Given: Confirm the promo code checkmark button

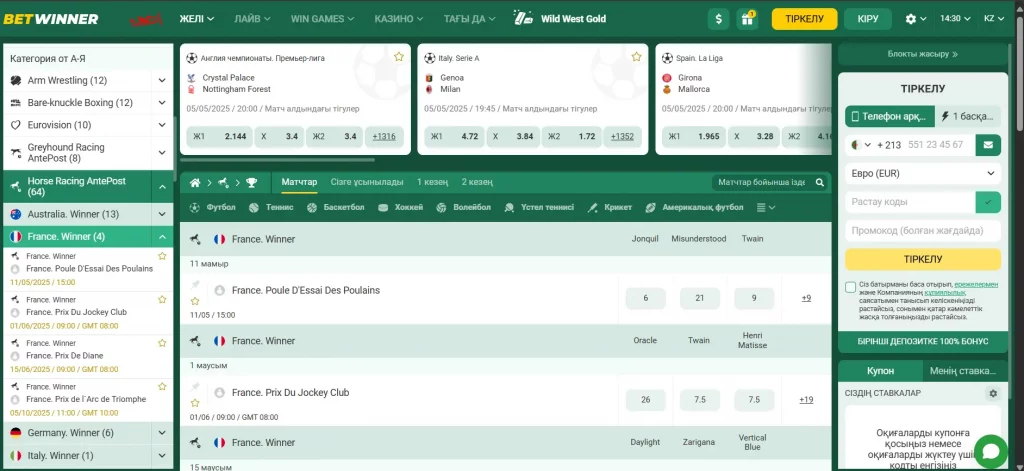Looking at the screenshot, I should (988, 203).
